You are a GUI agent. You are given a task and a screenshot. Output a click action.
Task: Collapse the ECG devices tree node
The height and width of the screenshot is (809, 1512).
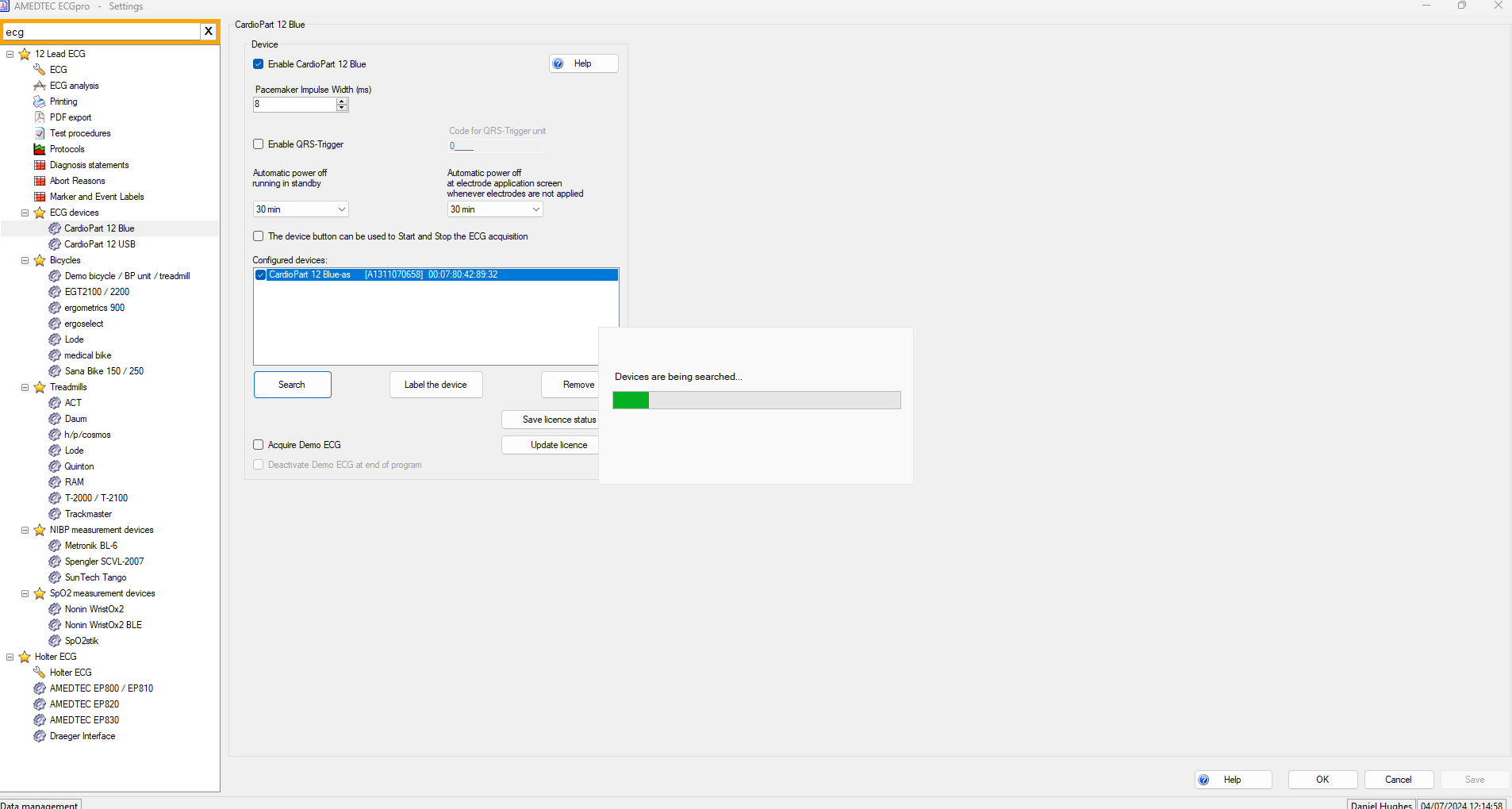pyautogui.click(x=25, y=213)
